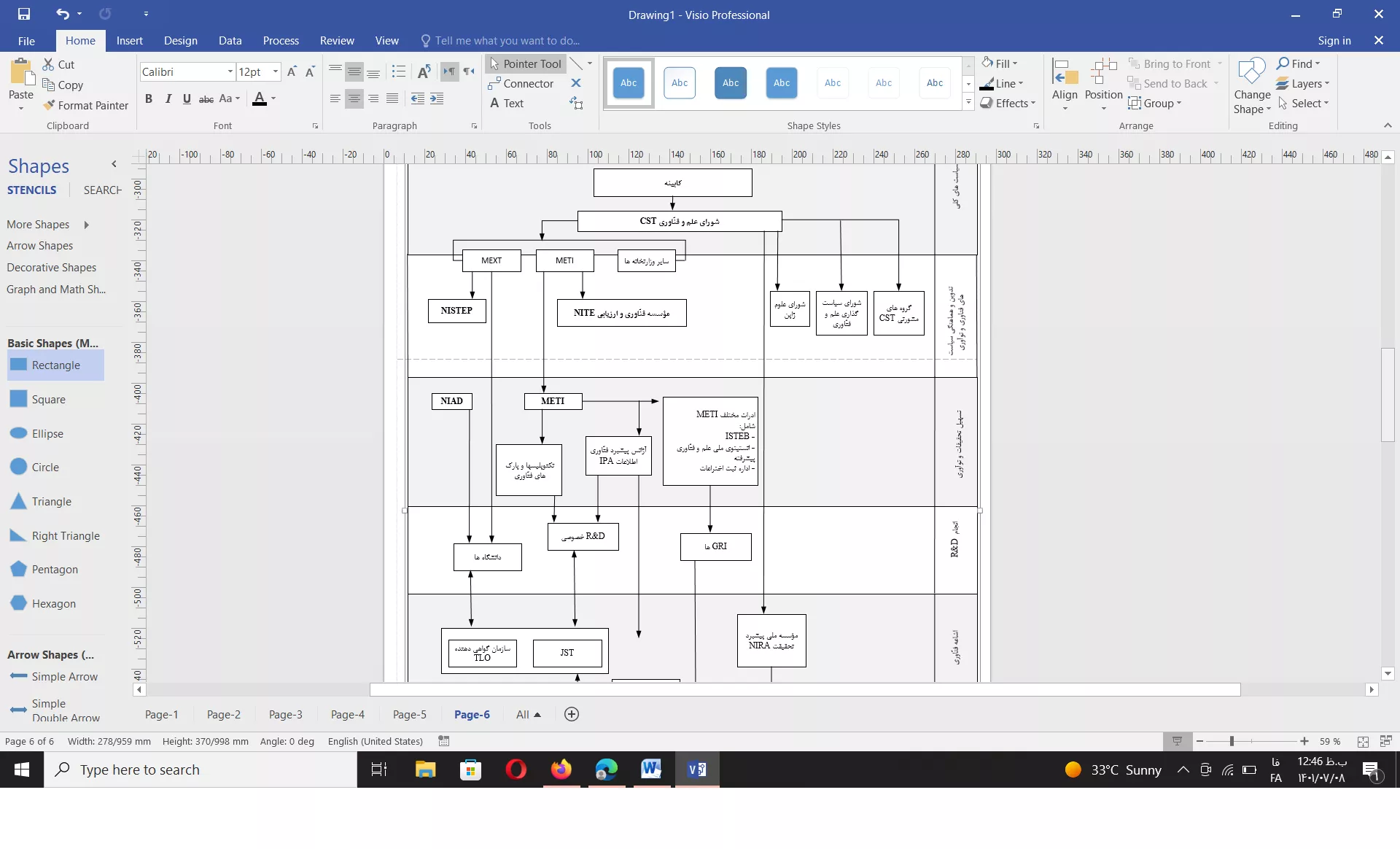Toggle Underline formatting

click(x=187, y=98)
